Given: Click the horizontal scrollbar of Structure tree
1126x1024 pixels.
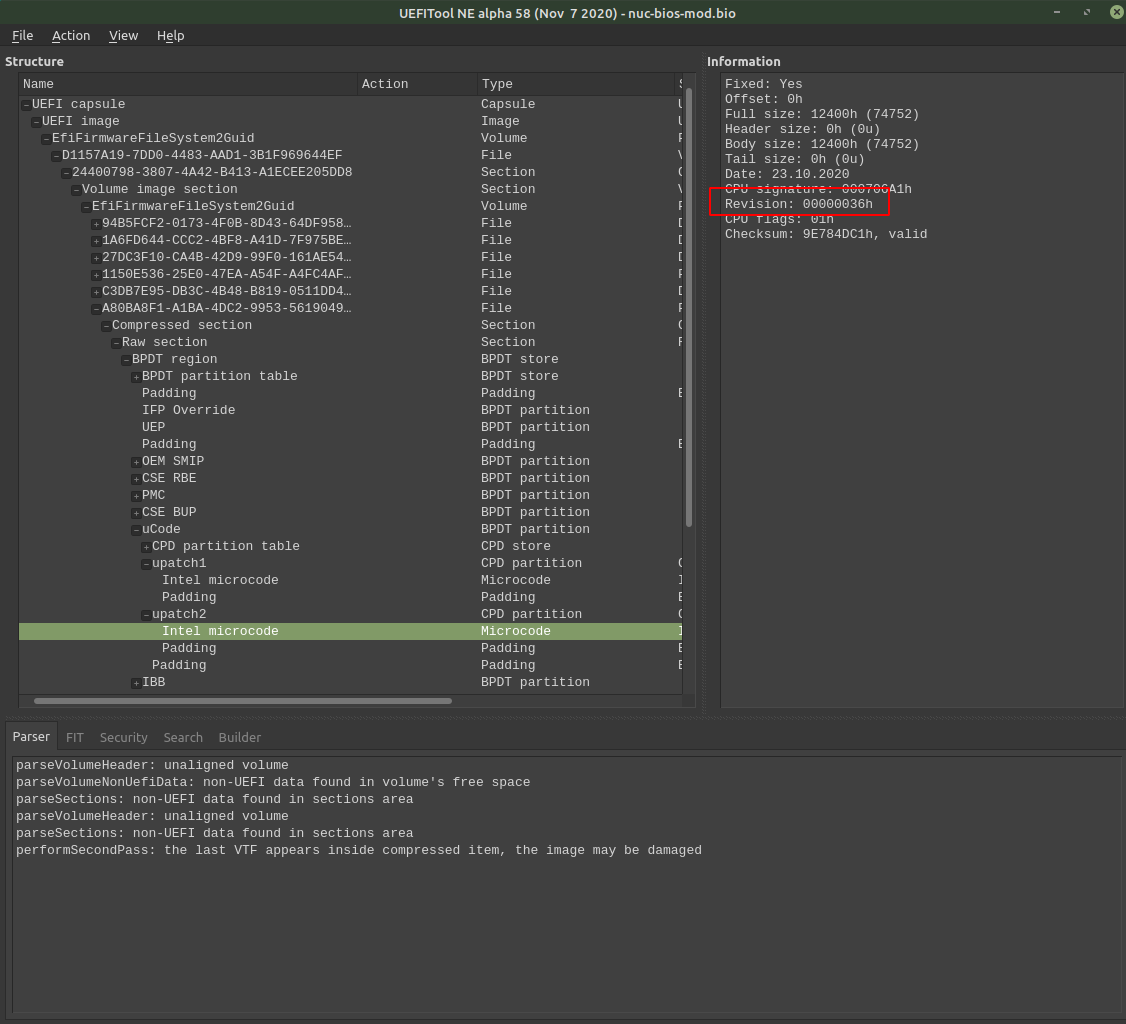Looking at the screenshot, I should click(x=243, y=701).
